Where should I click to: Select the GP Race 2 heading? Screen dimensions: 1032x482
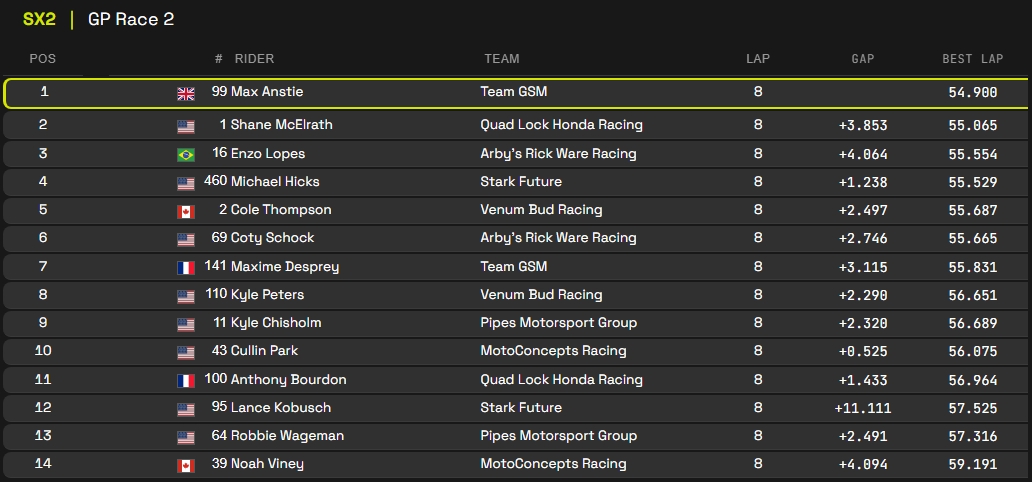tap(131, 20)
